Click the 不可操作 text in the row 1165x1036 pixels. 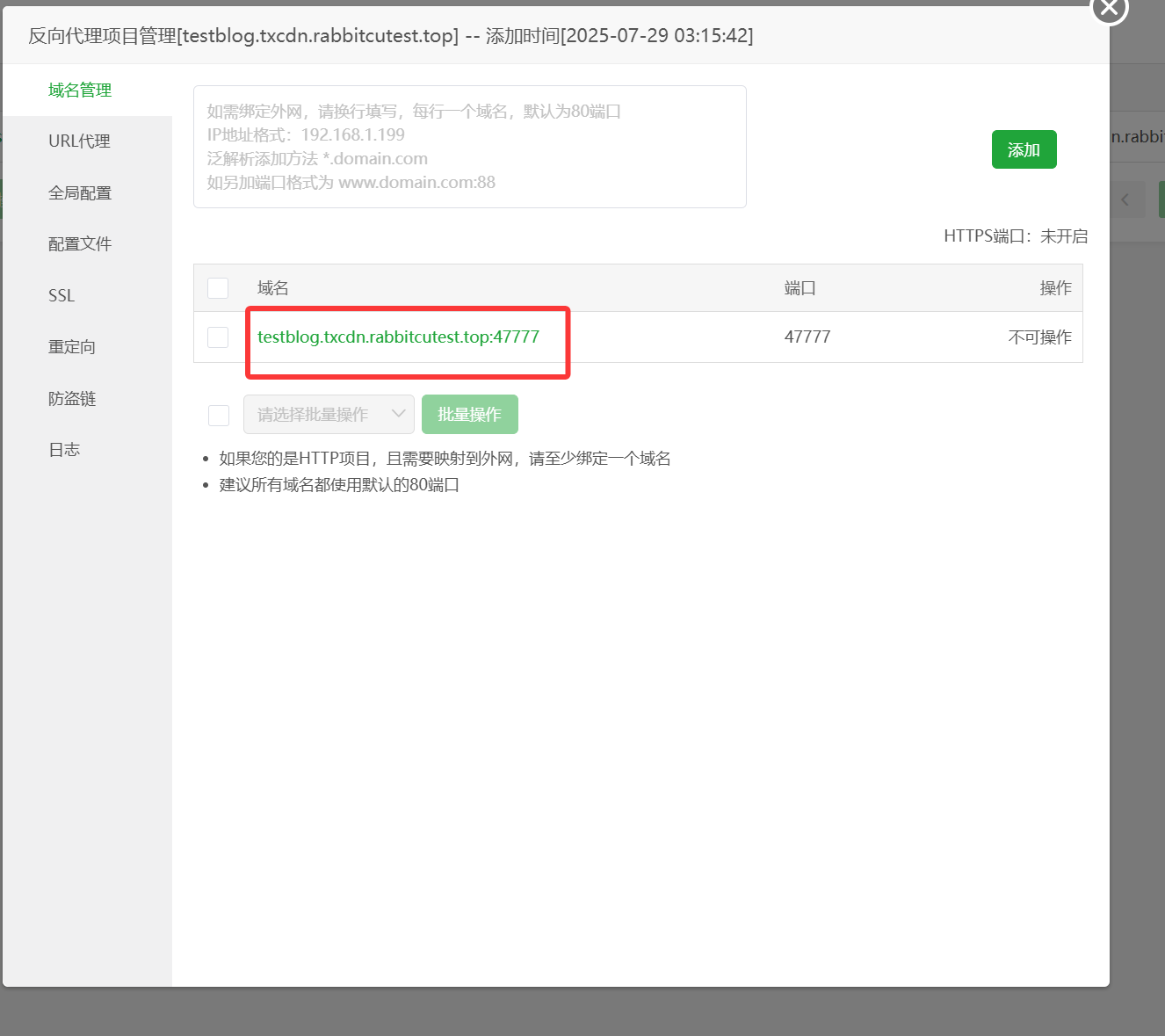pos(1040,337)
